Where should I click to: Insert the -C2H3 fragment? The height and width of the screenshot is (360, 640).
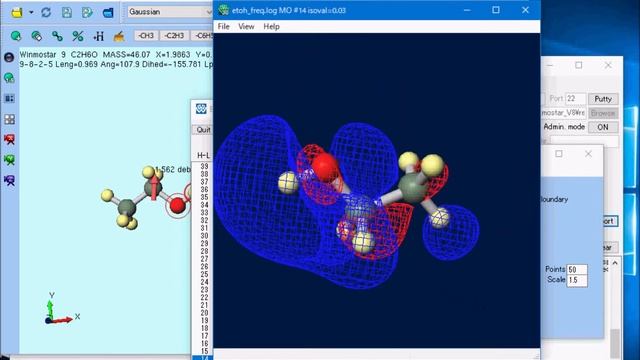coord(174,36)
